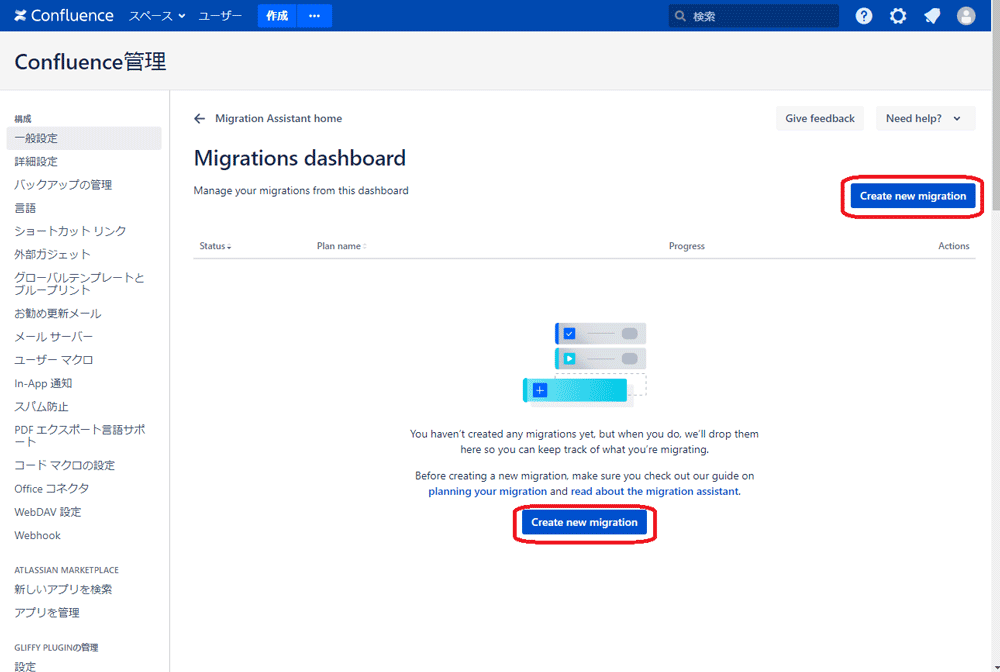Click the Confluence logo in the header
This screenshot has width=1000, height=672.
point(64,15)
